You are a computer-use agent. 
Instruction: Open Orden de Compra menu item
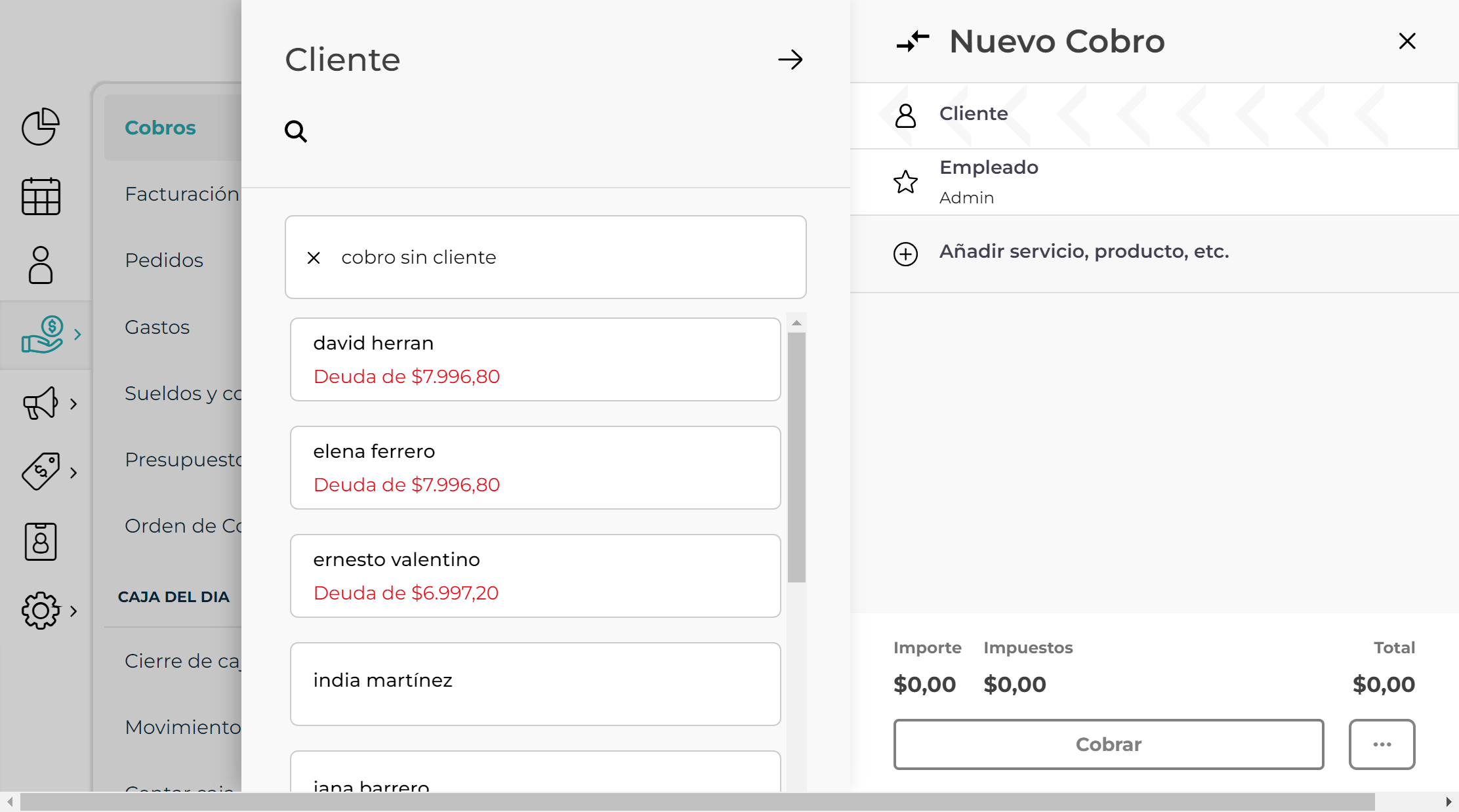[183, 526]
